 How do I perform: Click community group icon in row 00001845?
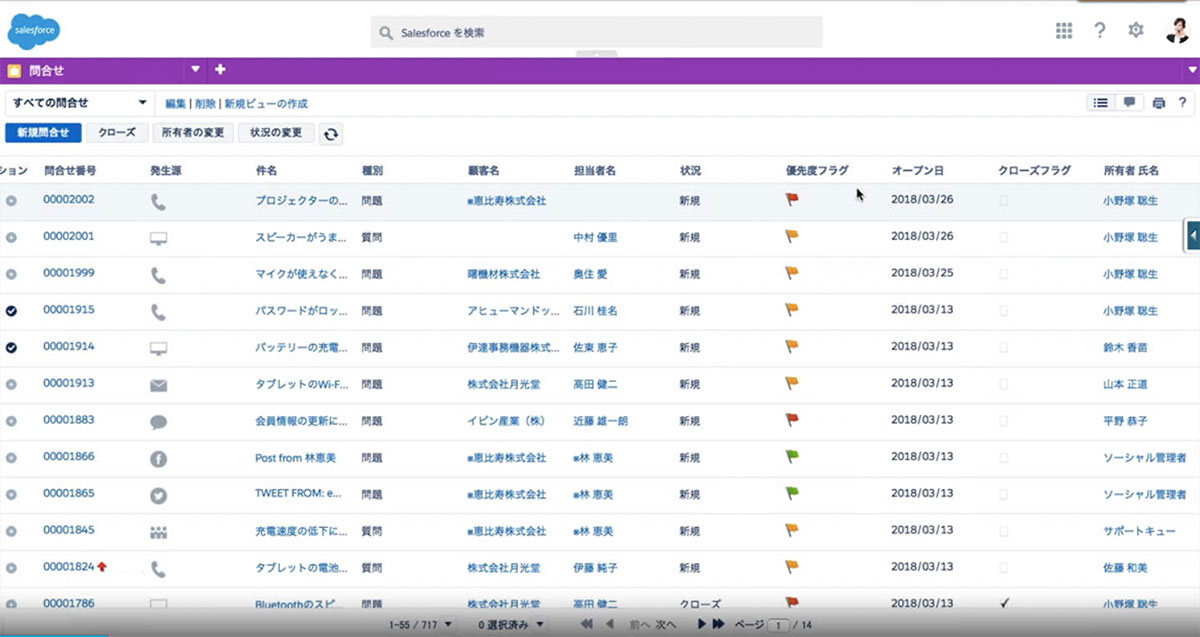click(158, 532)
